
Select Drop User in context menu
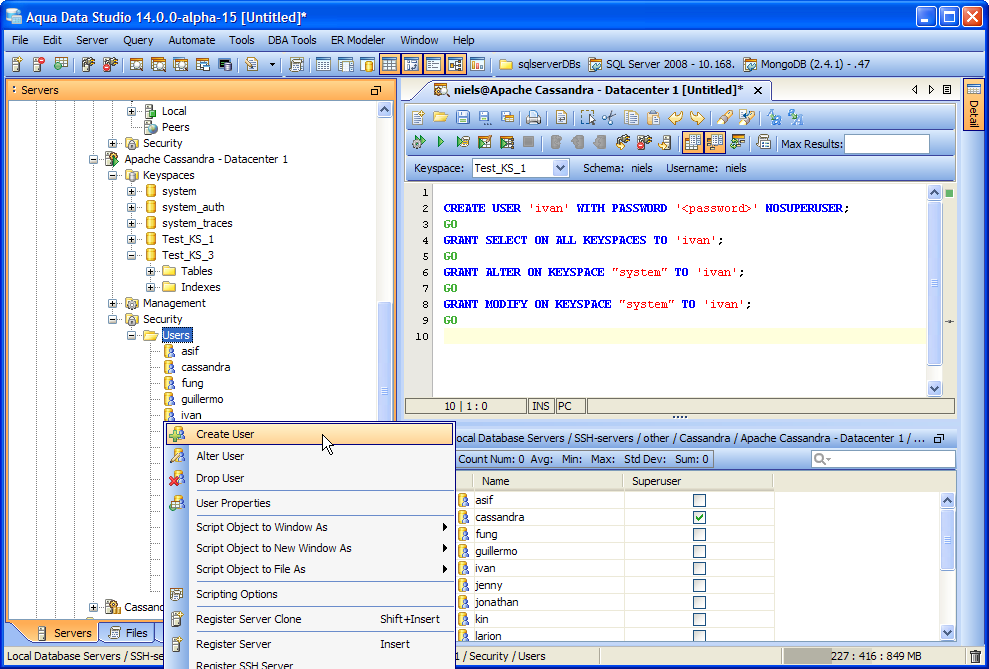click(220, 478)
